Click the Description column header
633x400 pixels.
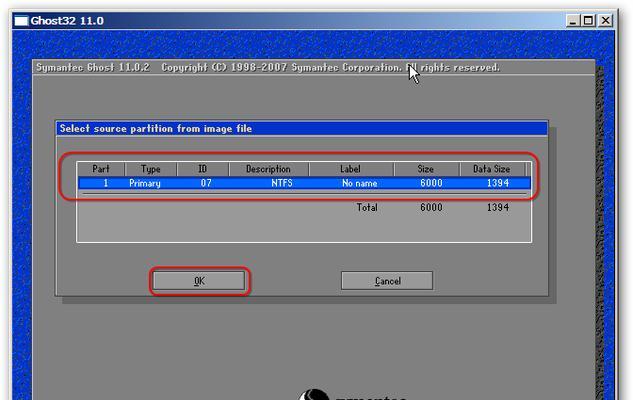coord(268,169)
